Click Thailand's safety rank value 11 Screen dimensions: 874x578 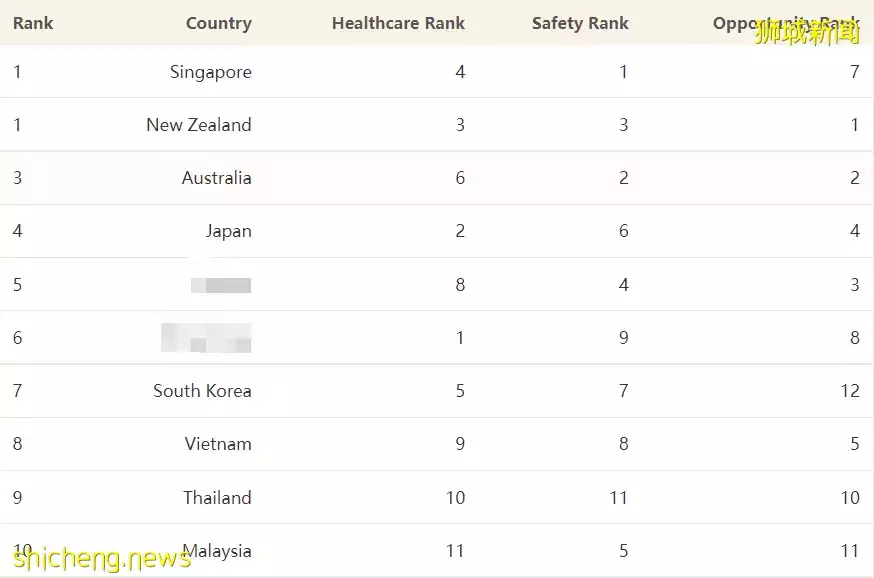pos(619,497)
